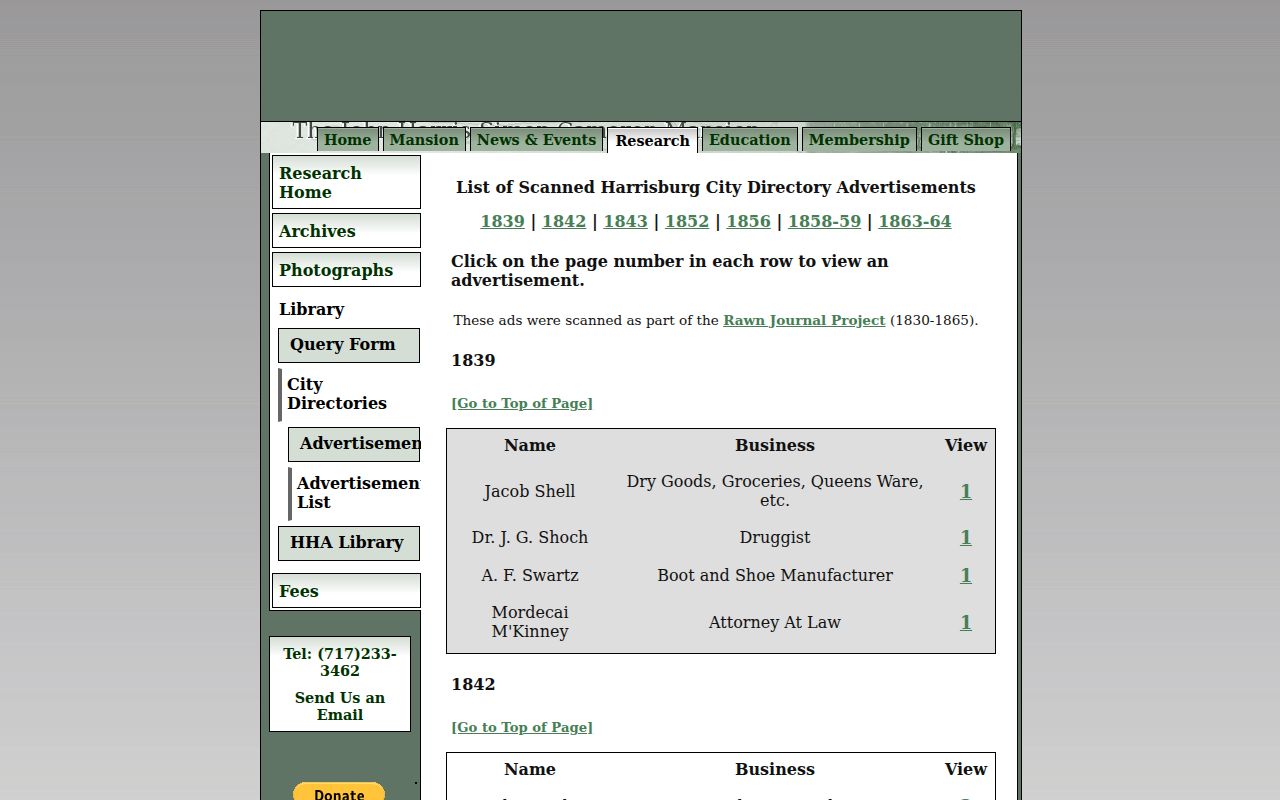Select the 'Attorney At Law' cell
Screen dimensions: 1280x800
pyautogui.click(x=775, y=622)
